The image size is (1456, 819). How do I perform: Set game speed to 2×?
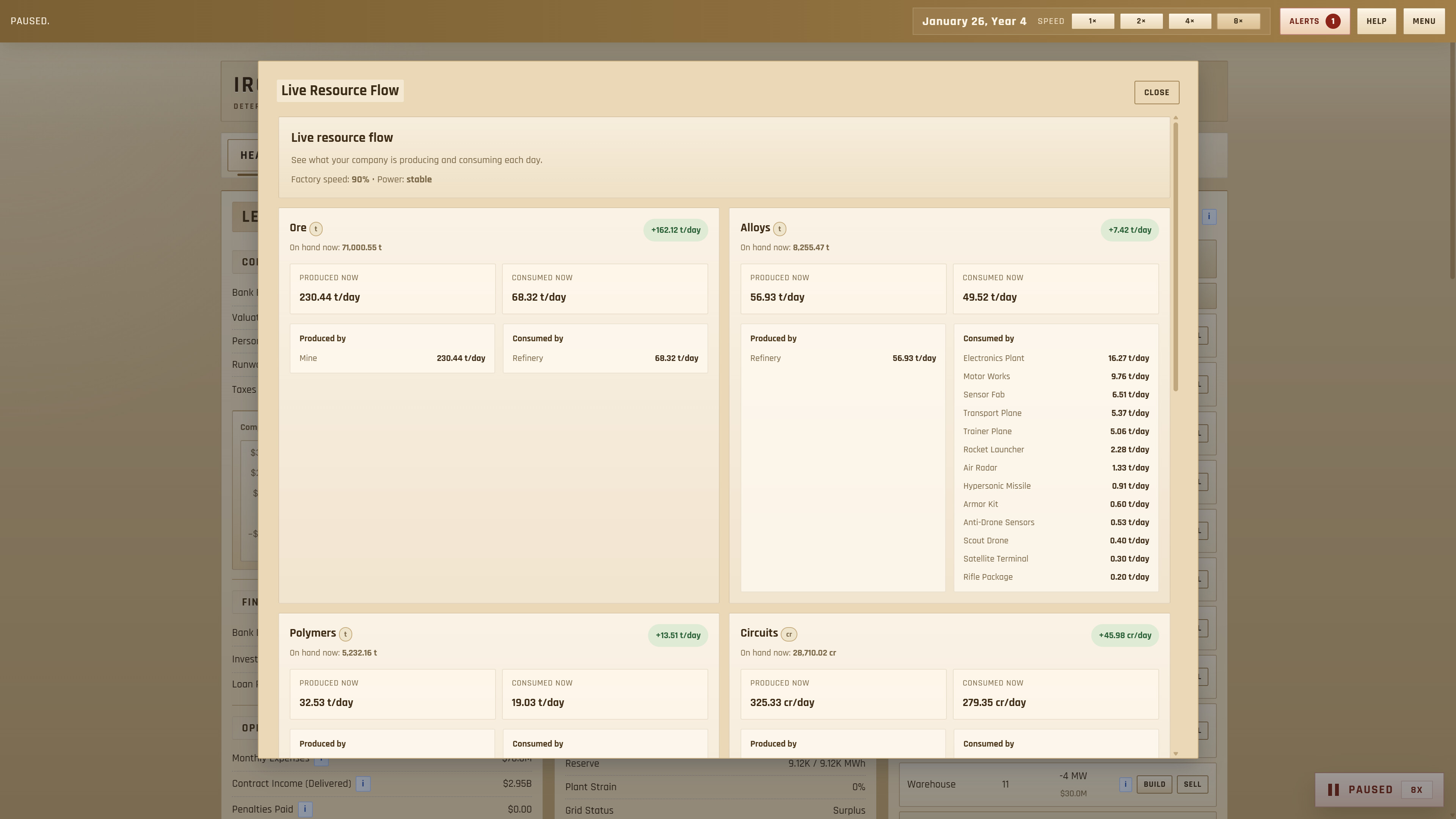click(1141, 22)
